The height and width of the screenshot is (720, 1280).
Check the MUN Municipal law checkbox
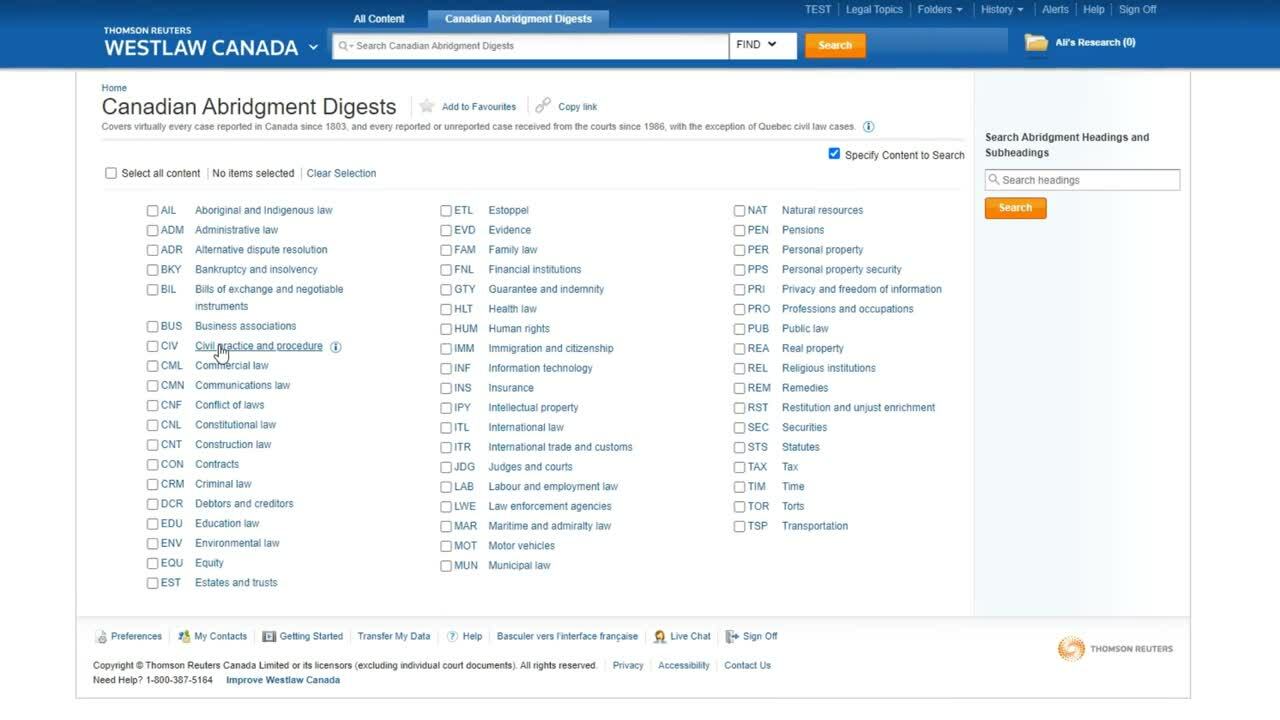(446, 566)
